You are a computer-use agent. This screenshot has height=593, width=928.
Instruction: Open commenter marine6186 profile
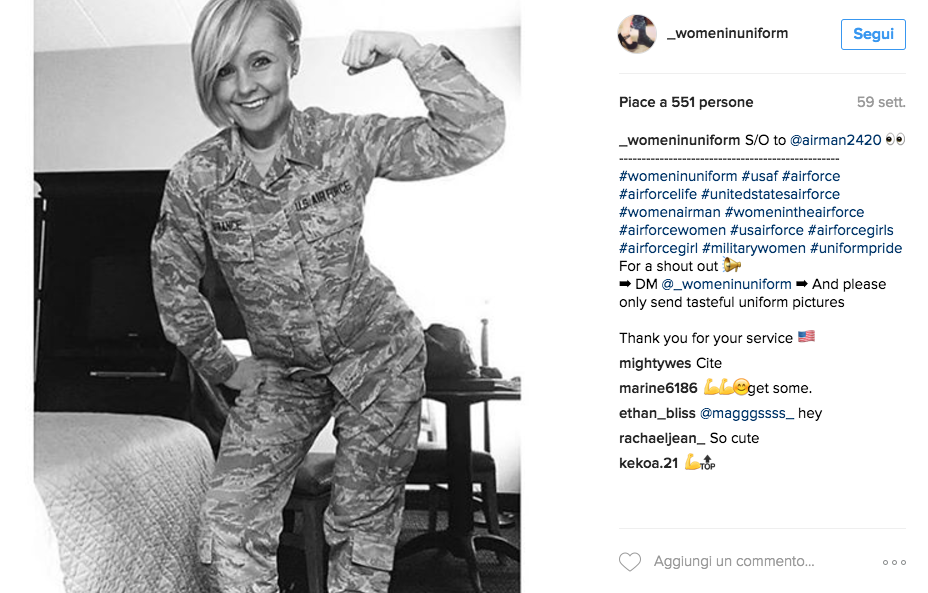coord(658,388)
